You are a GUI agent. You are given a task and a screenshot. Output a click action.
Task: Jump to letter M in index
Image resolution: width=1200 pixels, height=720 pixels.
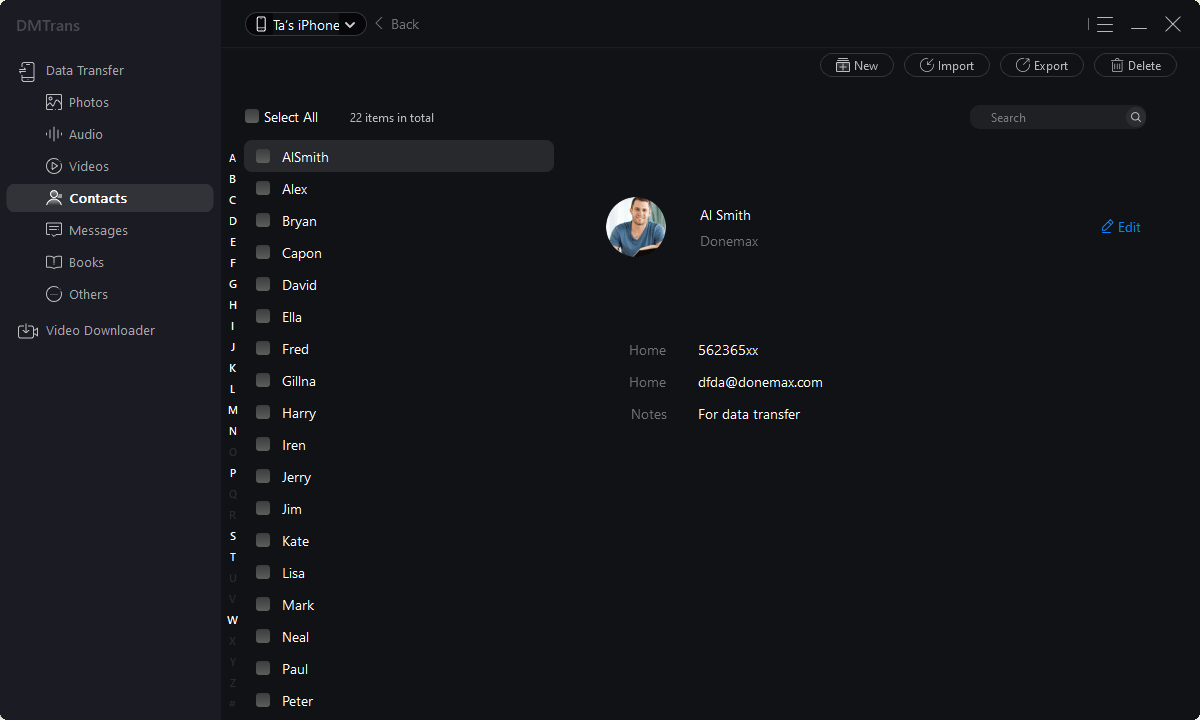(x=233, y=410)
